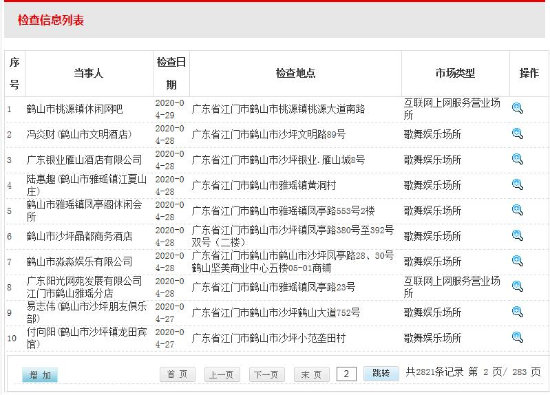
Task: Click 上一页 previous page button
Action: coord(222,374)
